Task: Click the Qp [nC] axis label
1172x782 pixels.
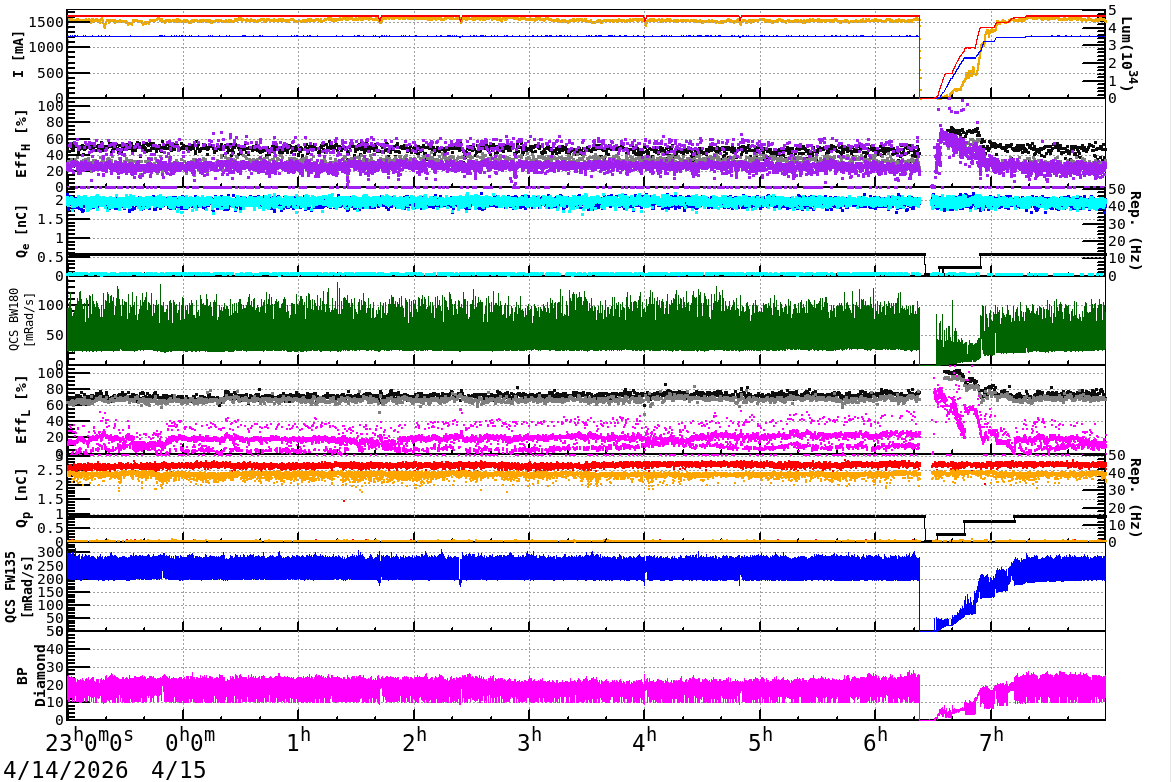Action: (x=21, y=498)
